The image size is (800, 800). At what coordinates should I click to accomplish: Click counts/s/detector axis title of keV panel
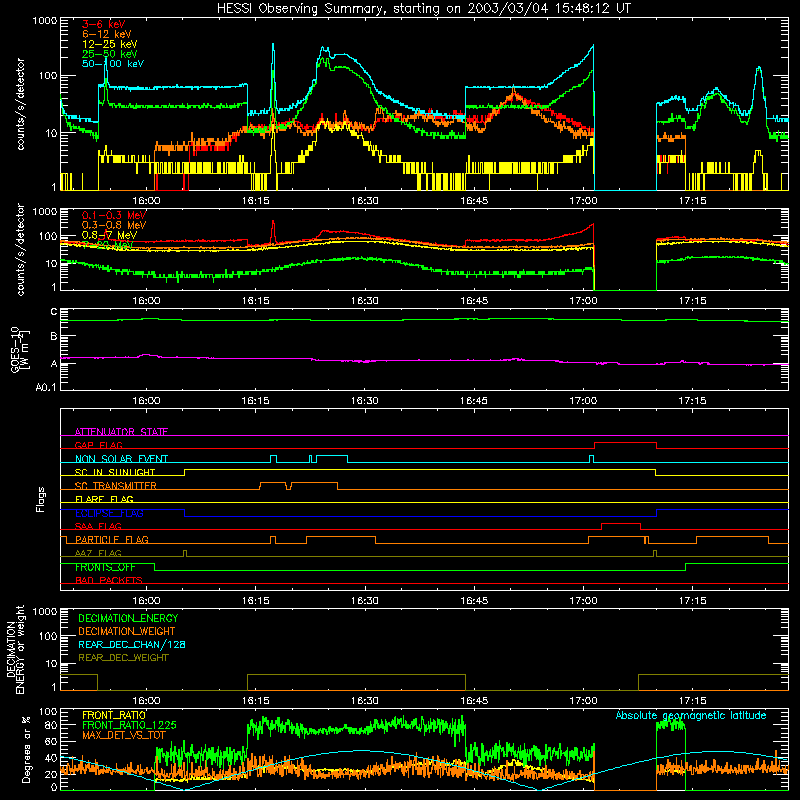(x=20, y=104)
